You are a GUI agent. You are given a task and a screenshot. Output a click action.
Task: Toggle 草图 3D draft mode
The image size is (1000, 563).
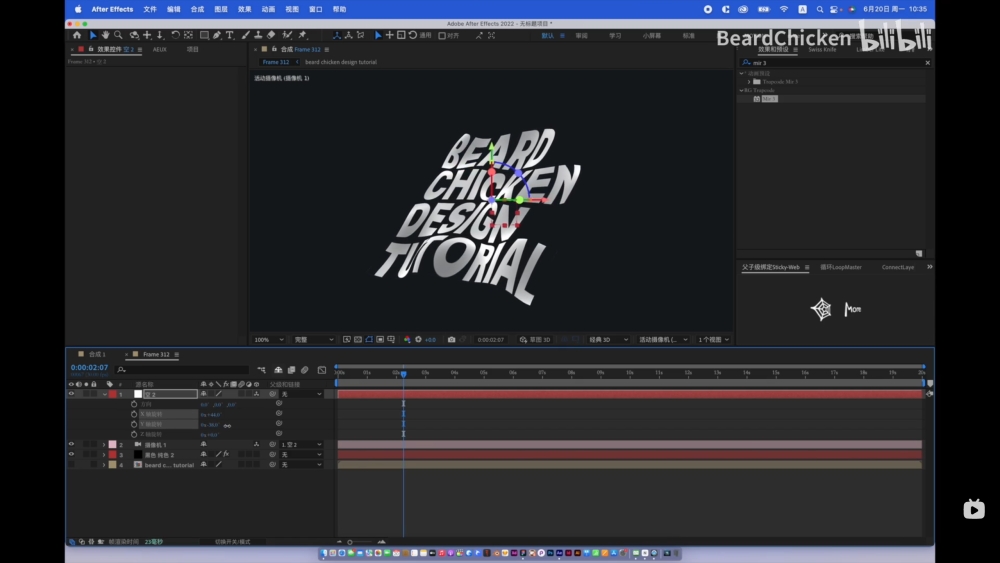click(x=534, y=340)
